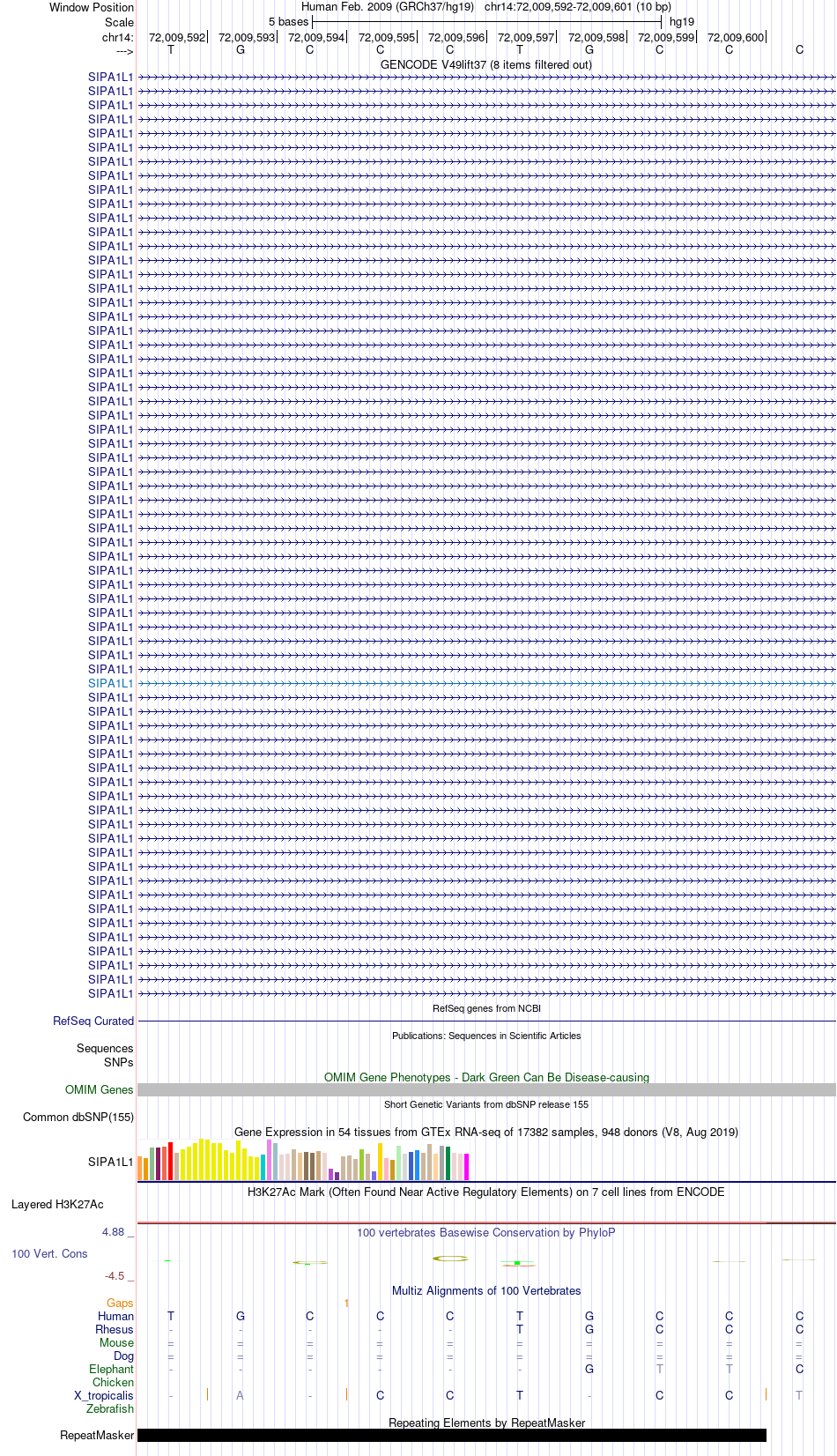This screenshot has width=837, height=1456.
Task: Click the 'Sequences' track label
Action: pyautogui.click(x=105, y=1048)
